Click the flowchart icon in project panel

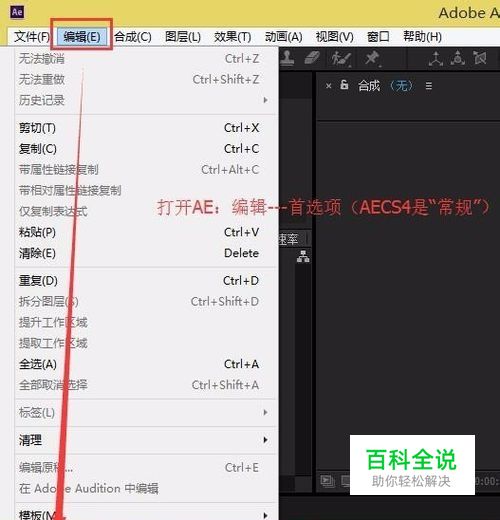pos(303,256)
